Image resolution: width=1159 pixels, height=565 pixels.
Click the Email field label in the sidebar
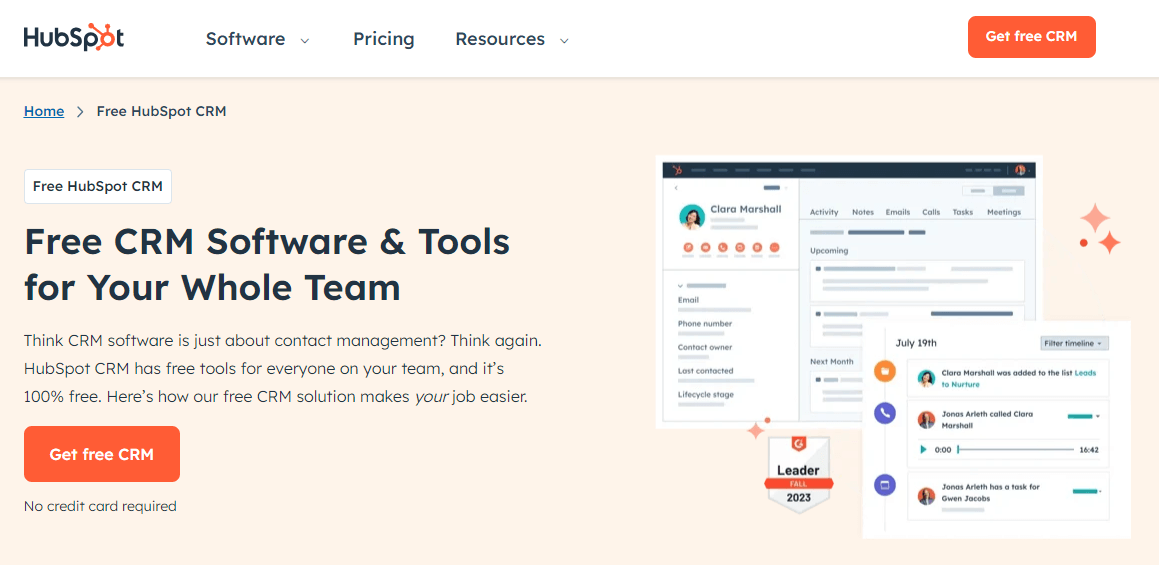(688, 300)
